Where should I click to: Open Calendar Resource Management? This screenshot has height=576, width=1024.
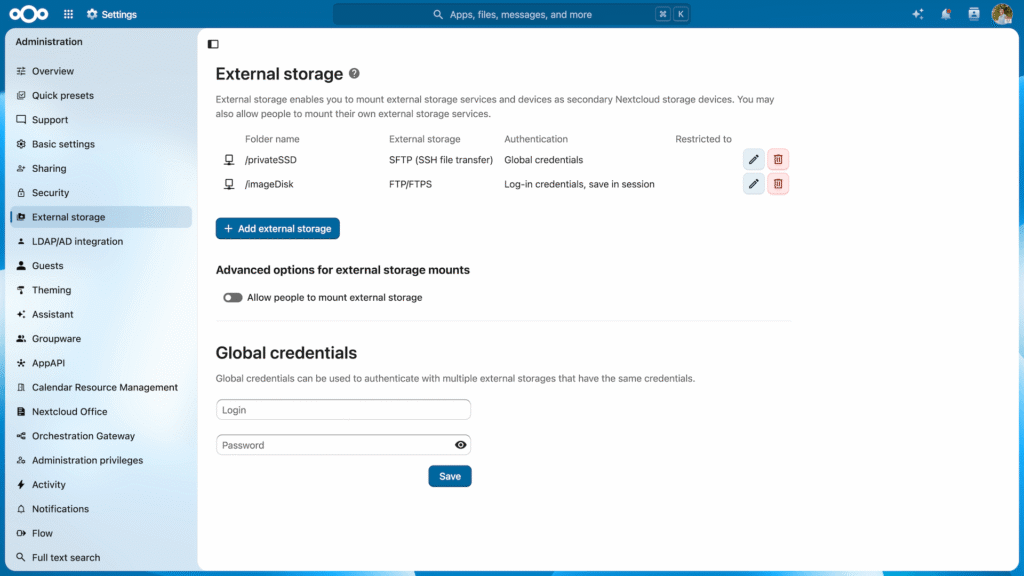point(101,387)
